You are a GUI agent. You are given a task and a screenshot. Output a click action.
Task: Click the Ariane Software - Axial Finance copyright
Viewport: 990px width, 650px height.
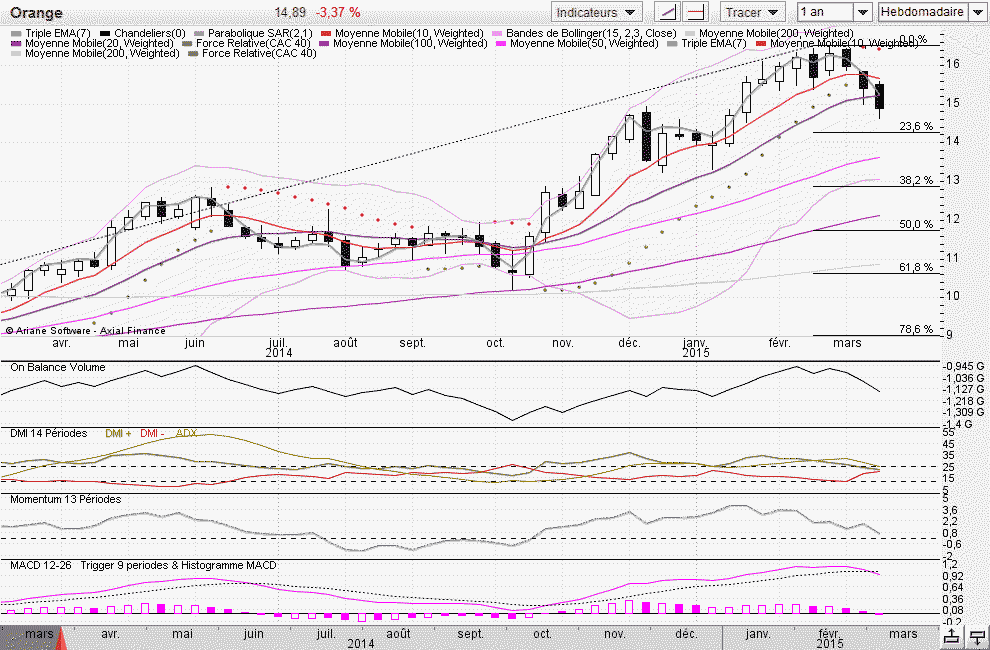(85, 330)
